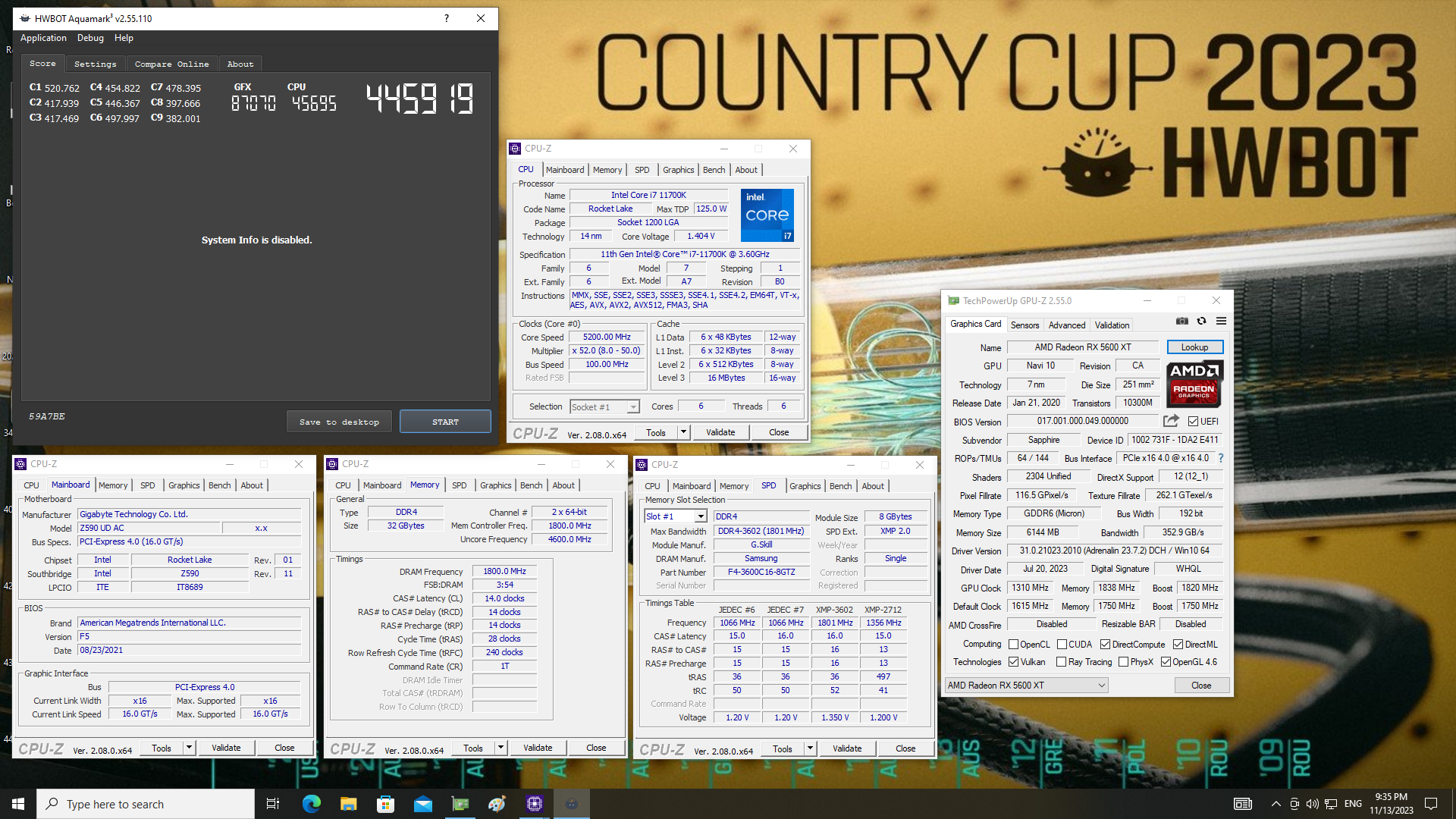This screenshot has height=819, width=1456.
Task: Open Tools dropdown arrow in SPD window
Action: [810, 748]
